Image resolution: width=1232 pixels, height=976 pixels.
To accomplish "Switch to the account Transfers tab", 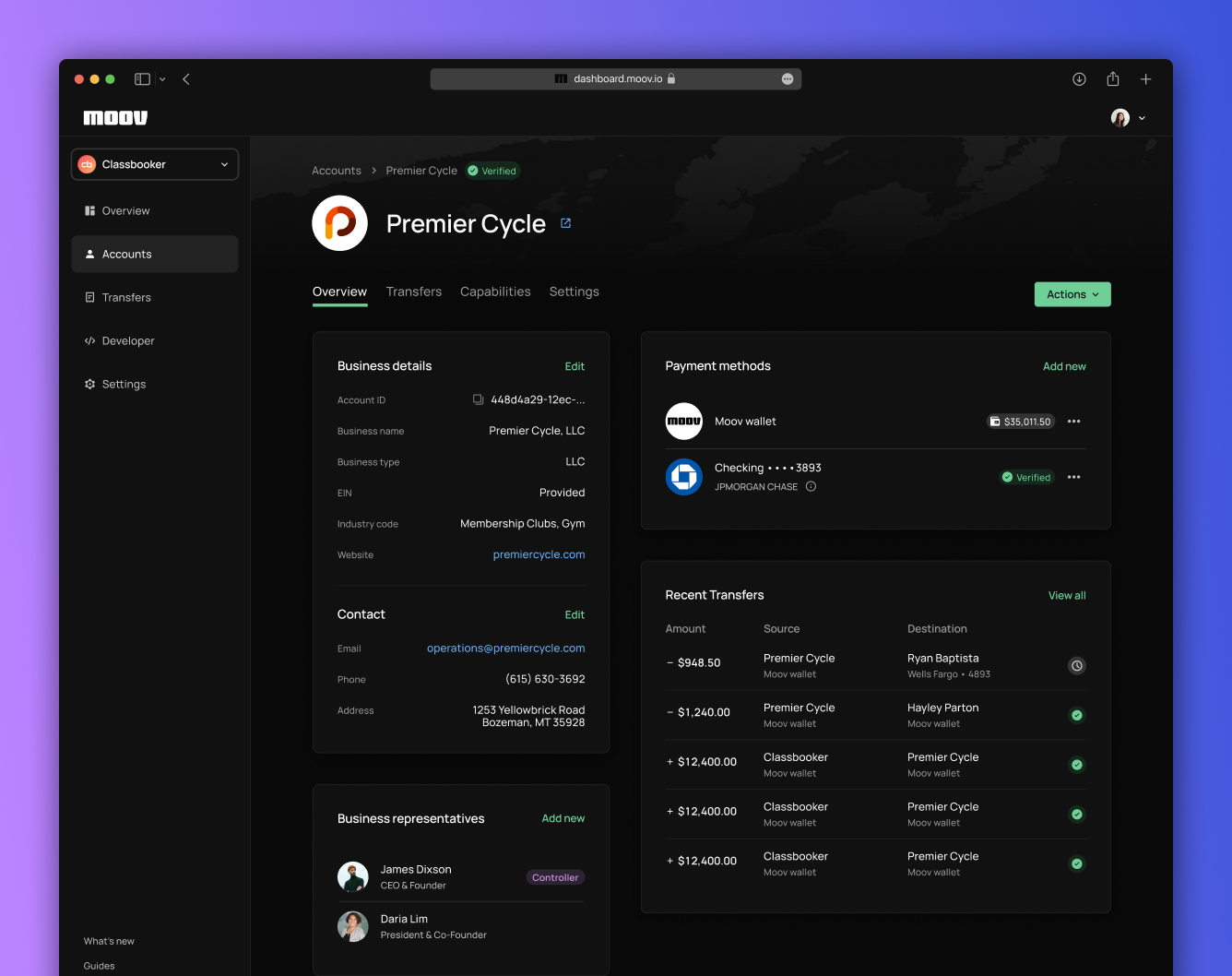I will point(414,292).
